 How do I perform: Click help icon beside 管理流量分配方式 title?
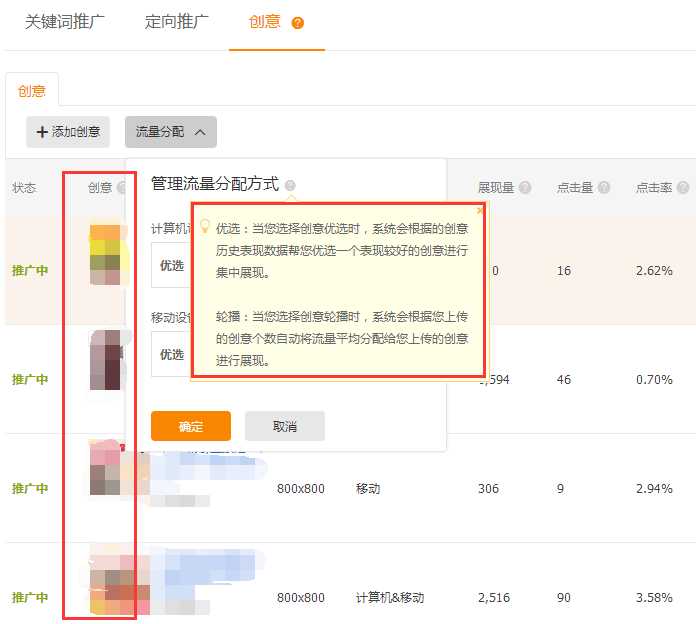point(290,185)
